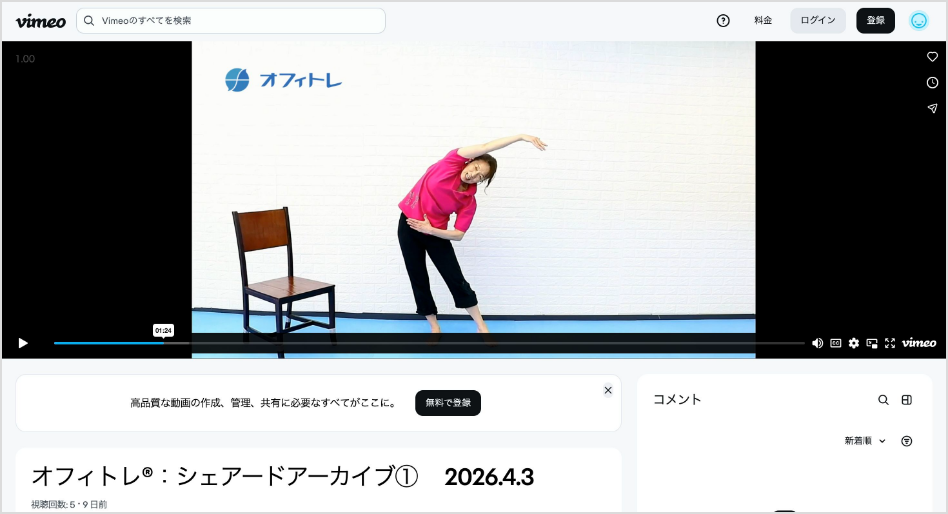Click the 視聴回数 view count text
The width and height of the screenshot is (948, 514).
point(69,504)
